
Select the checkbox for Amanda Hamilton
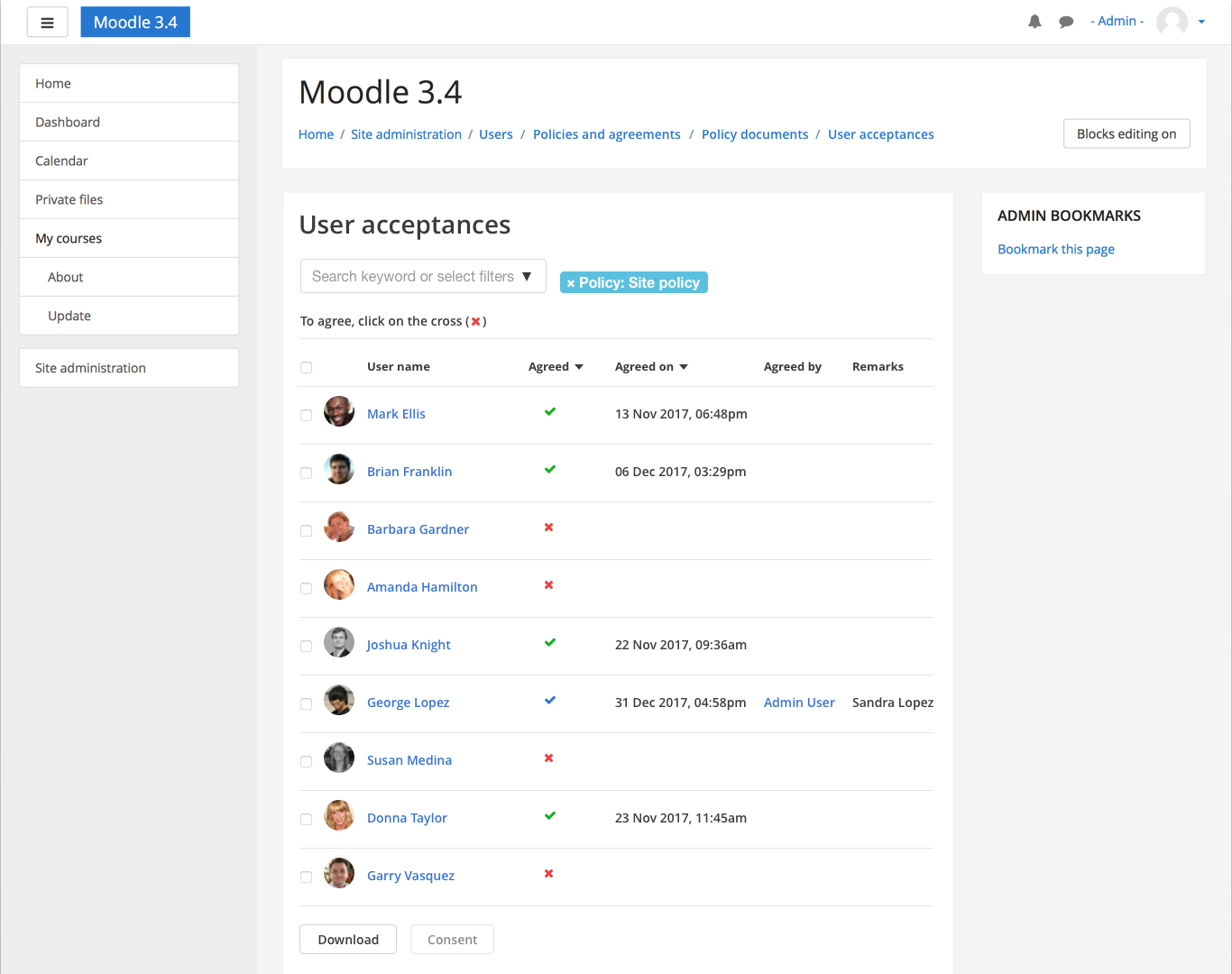pyautogui.click(x=307, y=589)
